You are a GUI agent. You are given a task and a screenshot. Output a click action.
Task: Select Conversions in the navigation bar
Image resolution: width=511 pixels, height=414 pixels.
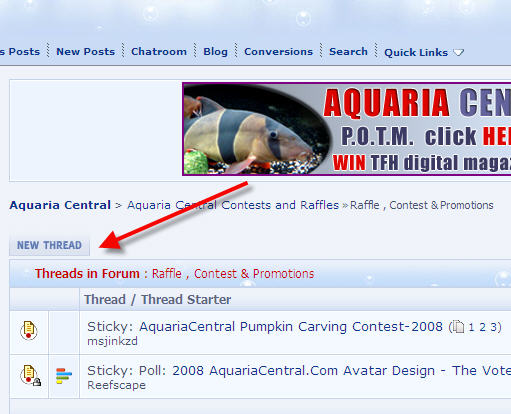pos(278,52)
